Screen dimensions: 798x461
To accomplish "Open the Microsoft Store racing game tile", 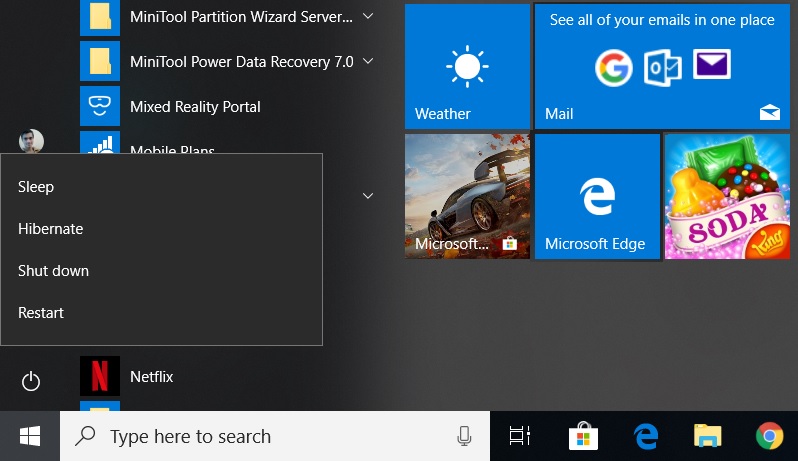I will [467, 196].
